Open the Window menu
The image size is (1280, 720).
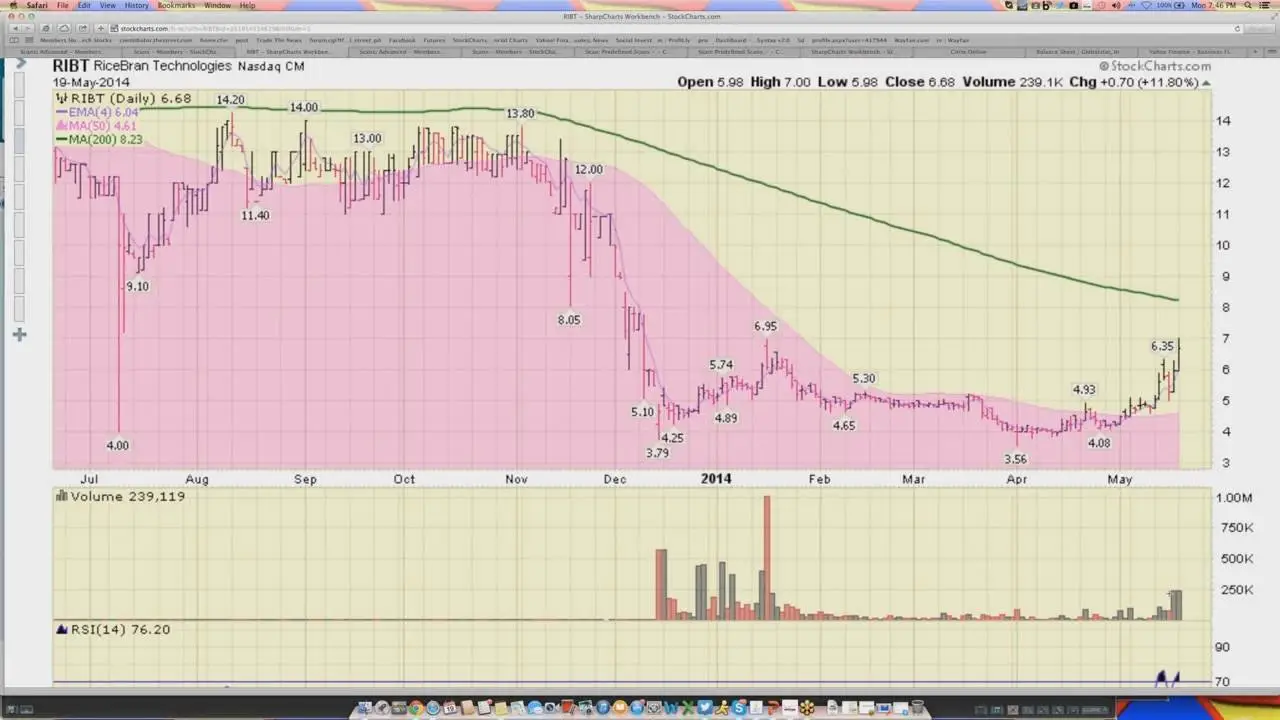tap(217, 5)
